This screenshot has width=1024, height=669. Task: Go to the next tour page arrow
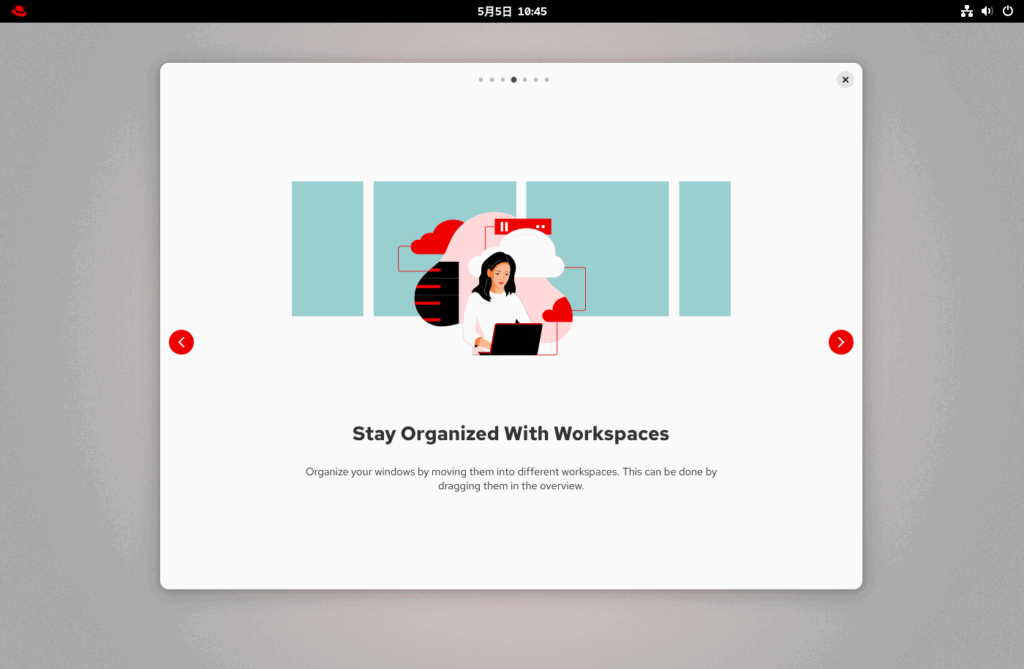click(x=841, y=342)
